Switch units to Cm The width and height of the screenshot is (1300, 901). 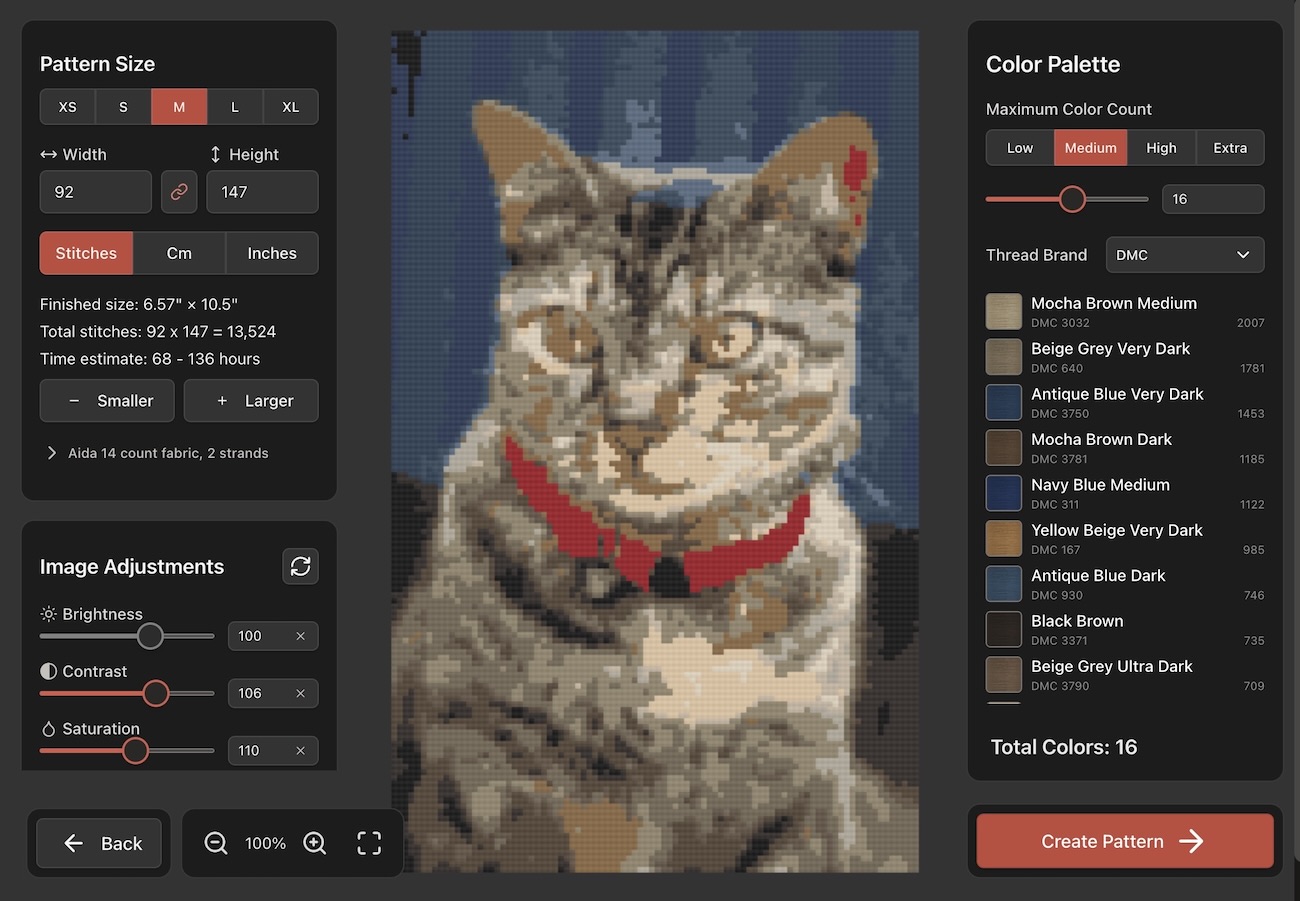pos(179,253)
